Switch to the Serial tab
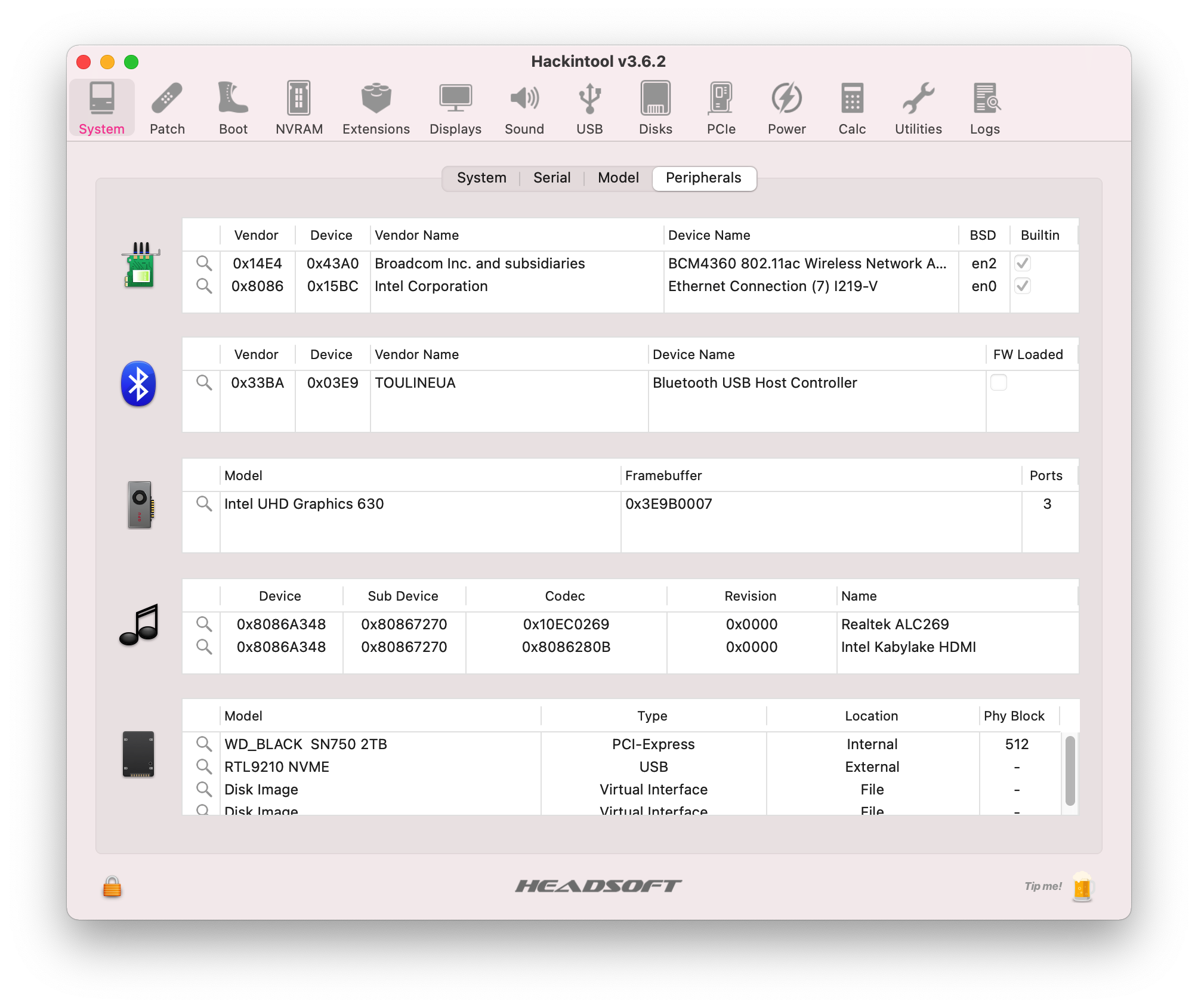This screenshot has height=1008, width=1198. (551, 178)
